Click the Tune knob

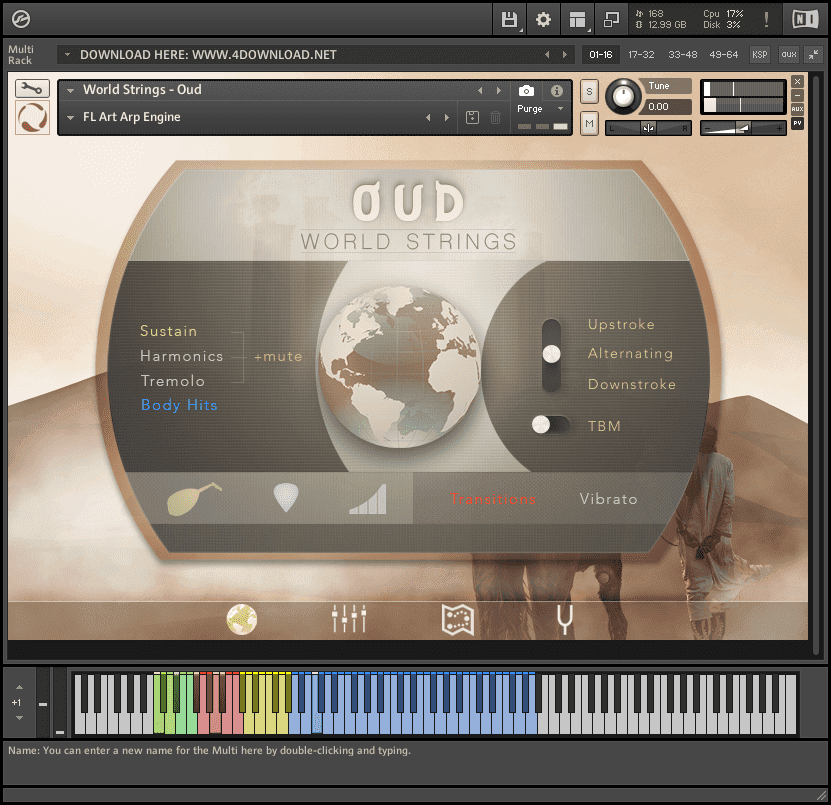[623, 97]
